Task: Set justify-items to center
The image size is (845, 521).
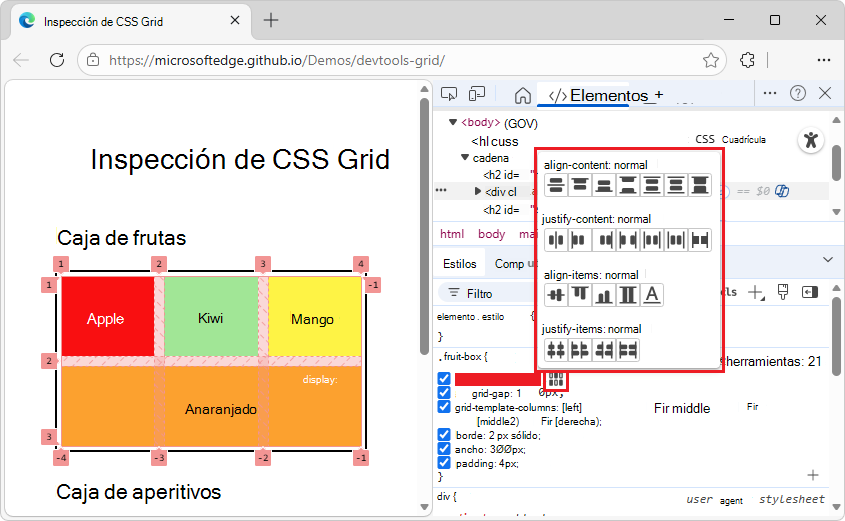Action: click(x=556, y=350)
